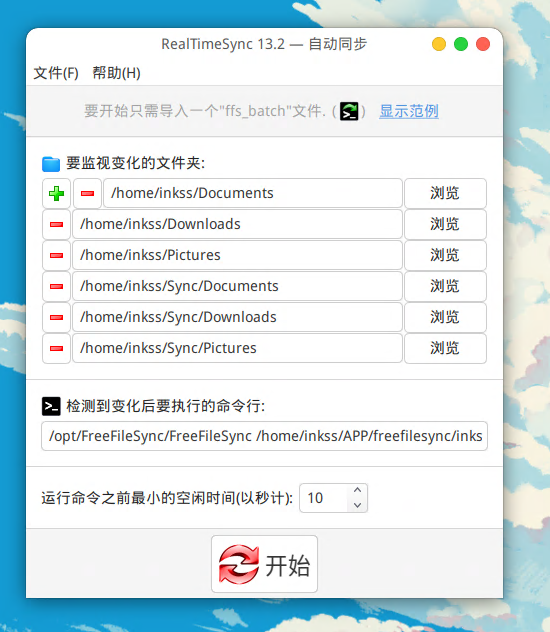Viewport: 550px width, 632px height.
Task: Click the black terminal icon beside command heading
Action: 51,406
